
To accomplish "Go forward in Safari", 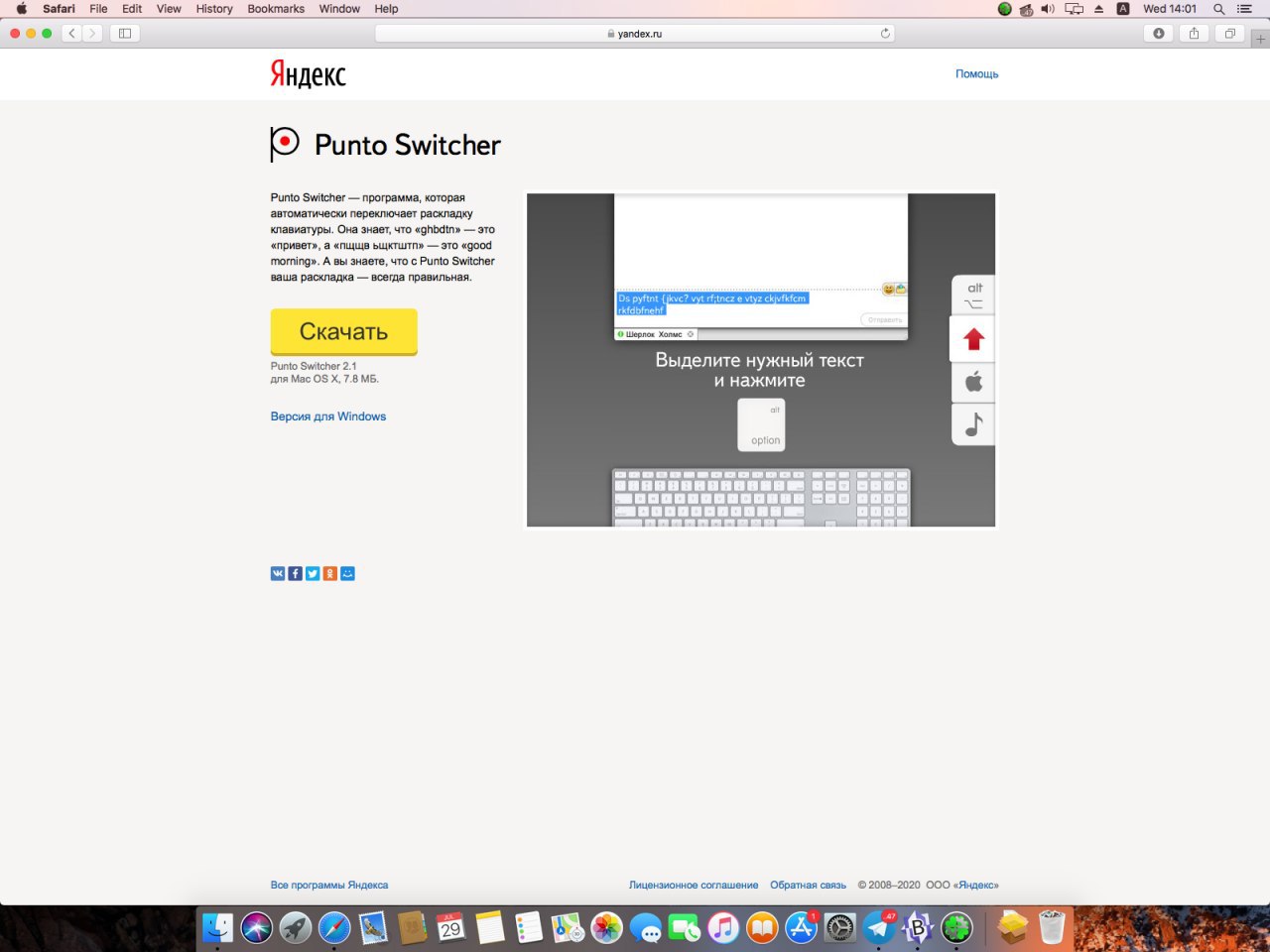I will pos(92,33).
